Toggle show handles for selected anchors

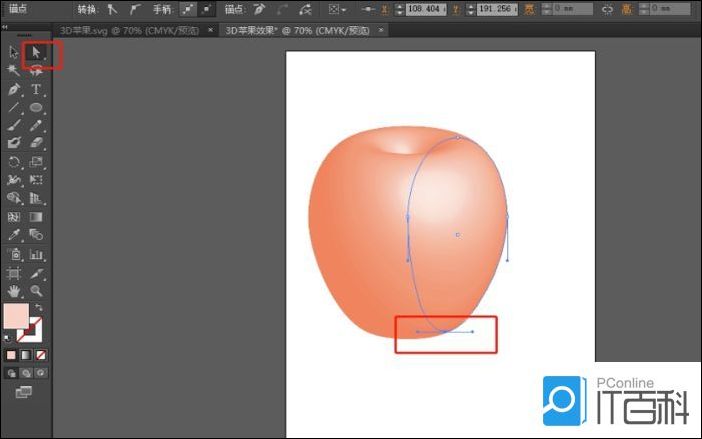pos(189,9)
